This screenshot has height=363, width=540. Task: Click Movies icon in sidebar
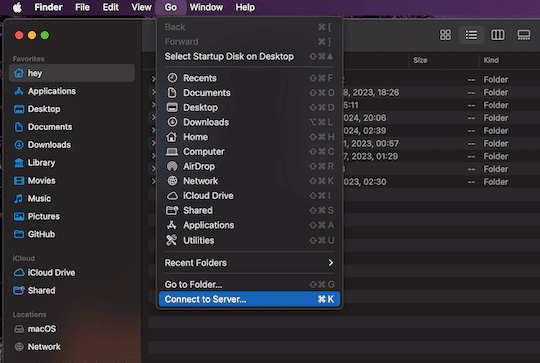point(19,180)
